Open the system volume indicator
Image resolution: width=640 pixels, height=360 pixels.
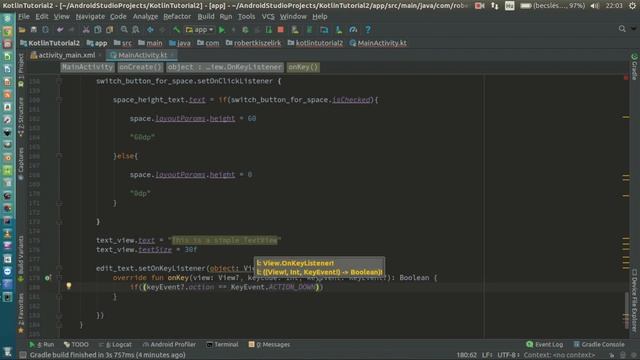(x=595, y=6)
